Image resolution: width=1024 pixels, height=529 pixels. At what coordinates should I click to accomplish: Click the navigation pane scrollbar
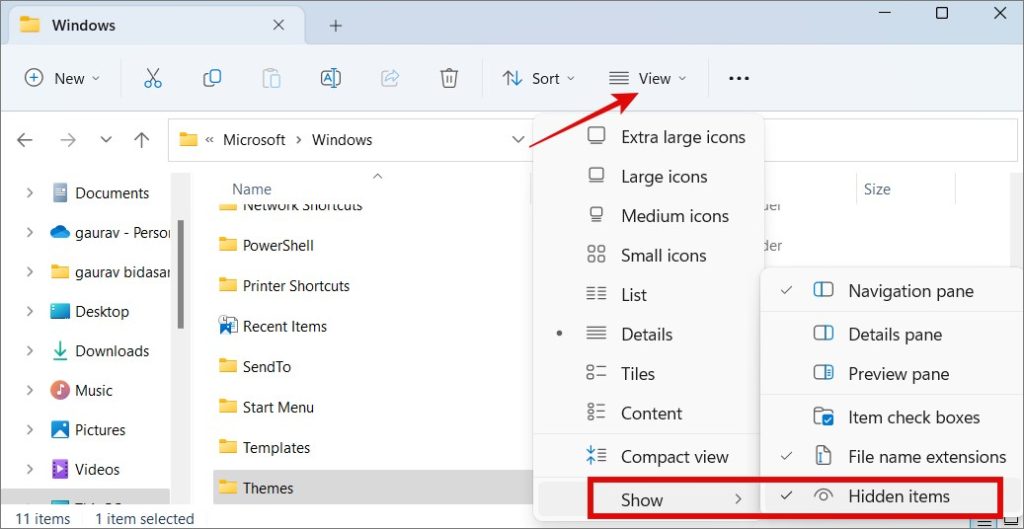click(x=180, y=274)
